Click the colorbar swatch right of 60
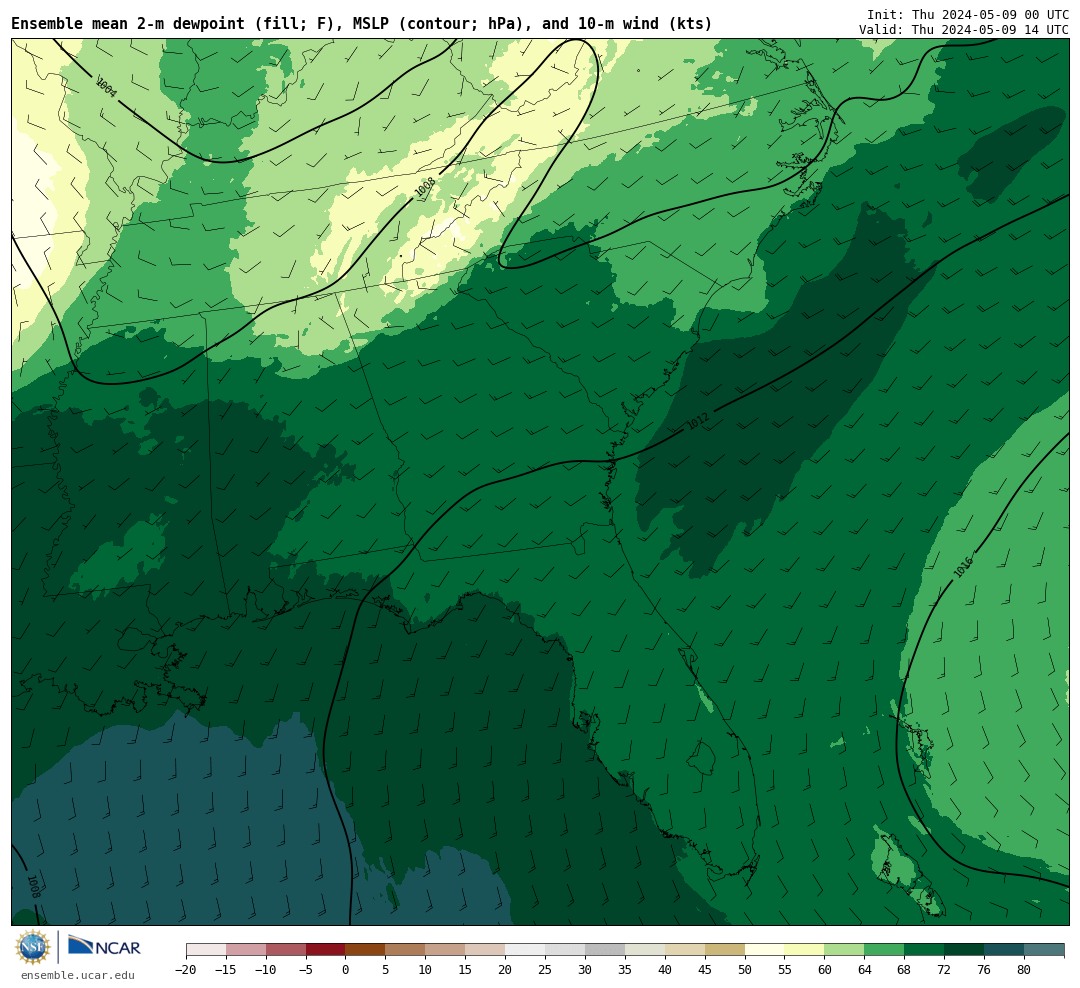 pyautogui.click(x=844, y=950)
